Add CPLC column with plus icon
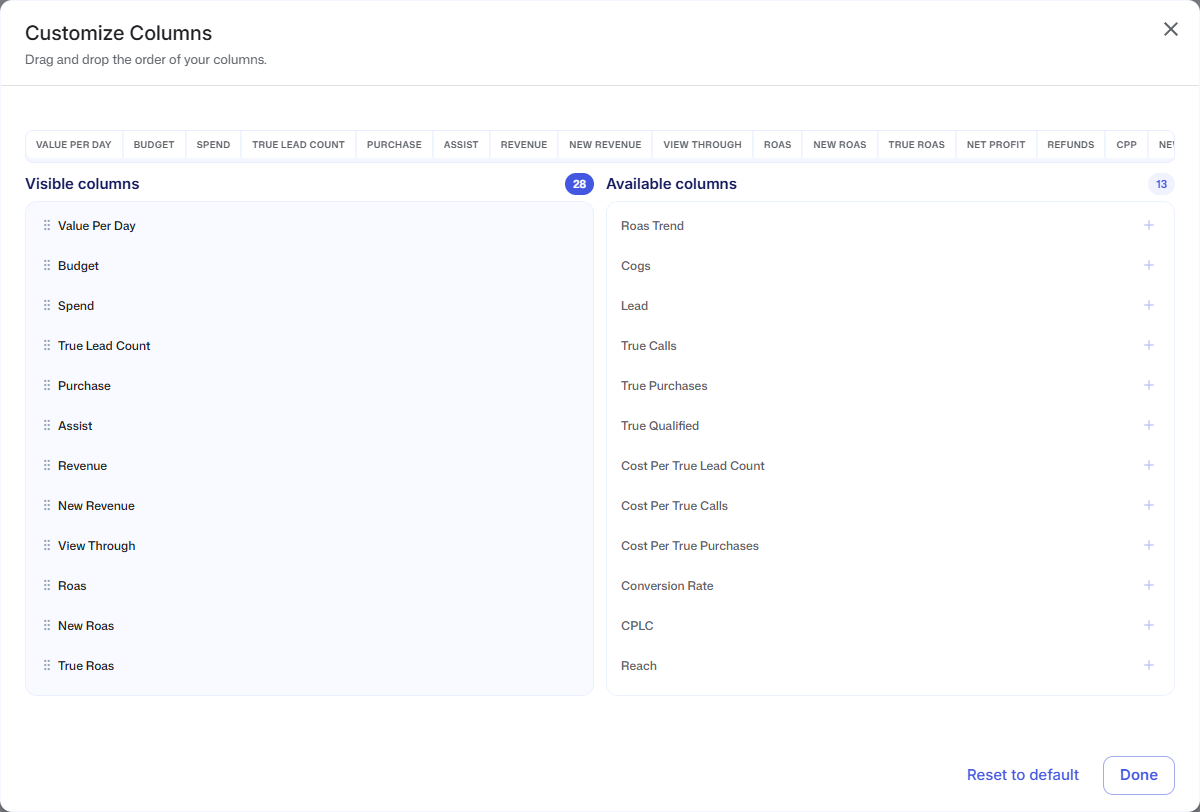The image size is (1200, 812). point(1149,625)
